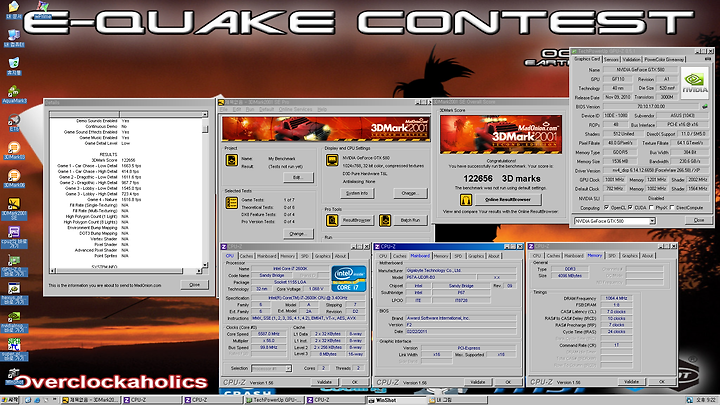Open the WinShot taskbar button
This screenshot has width=720, height=405.
pos(395,400)
